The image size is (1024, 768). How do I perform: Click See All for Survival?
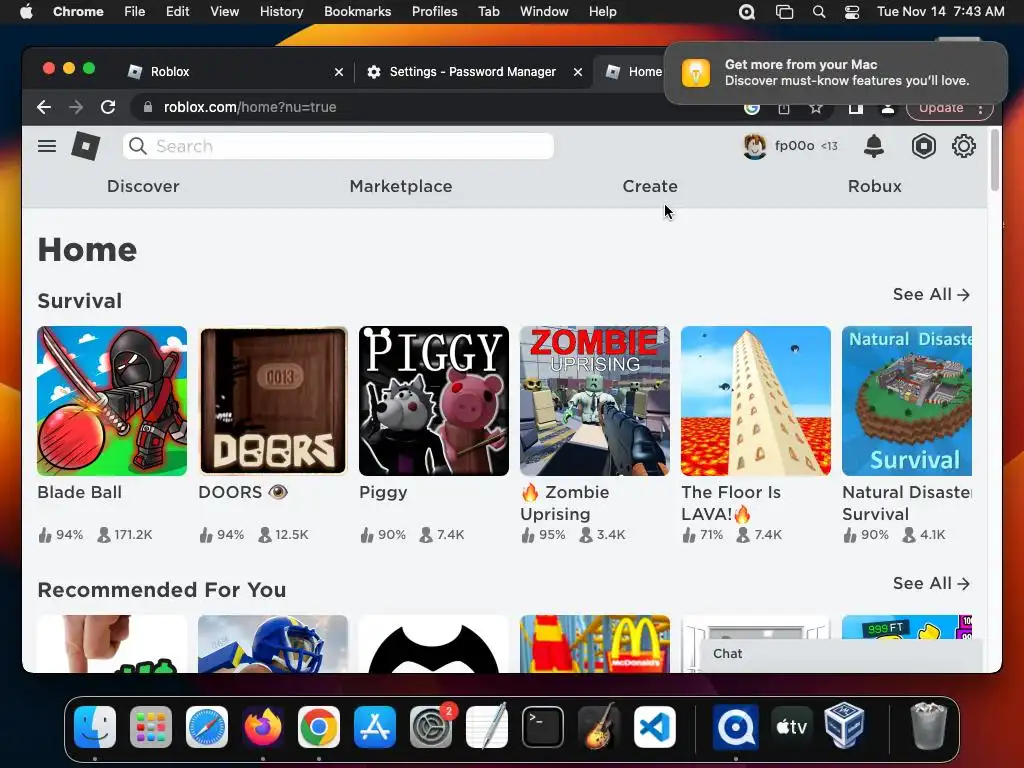coord(931,295)
